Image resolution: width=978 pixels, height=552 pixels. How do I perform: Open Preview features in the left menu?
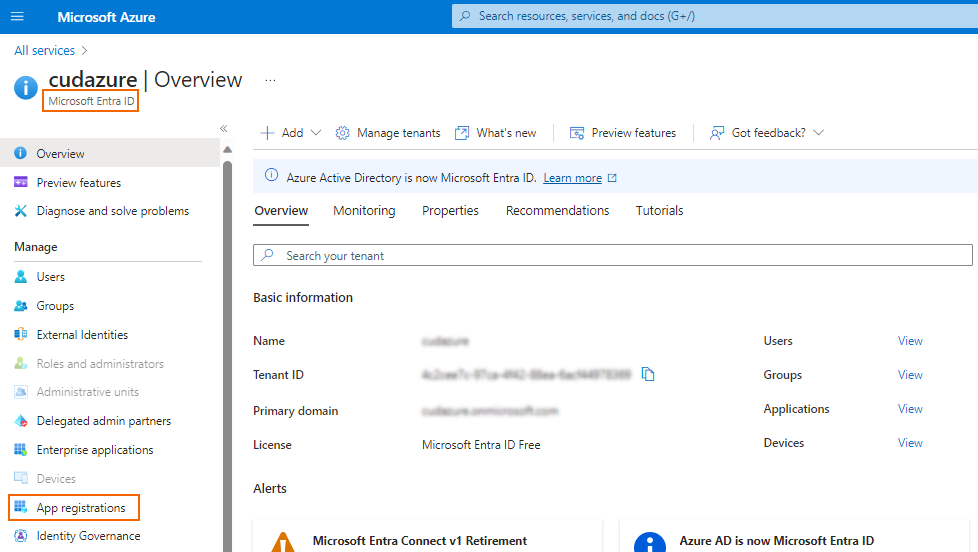79,183
